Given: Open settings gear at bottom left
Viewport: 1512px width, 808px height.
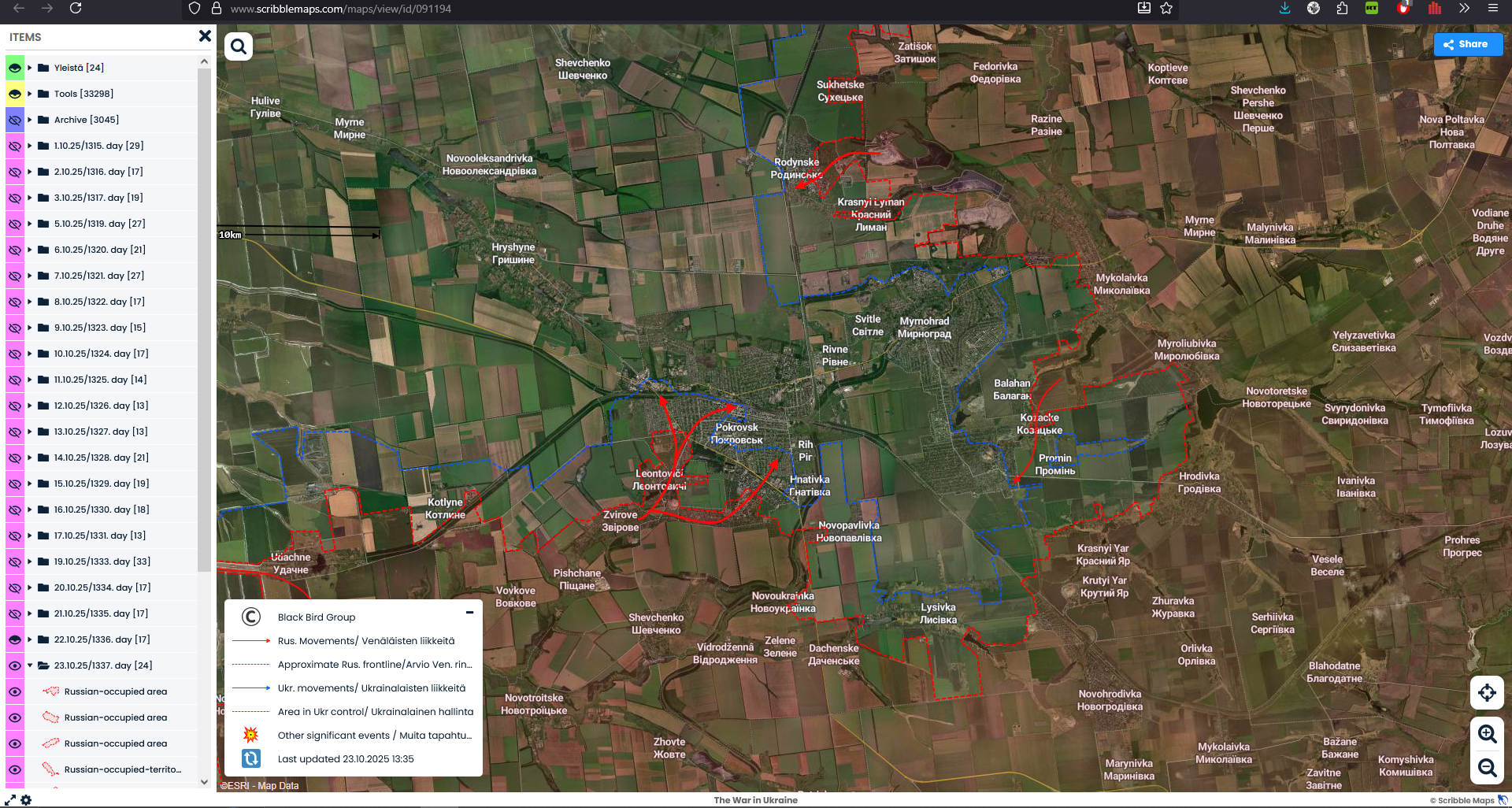Looking at the screenshot, I should tap(26, 800).
